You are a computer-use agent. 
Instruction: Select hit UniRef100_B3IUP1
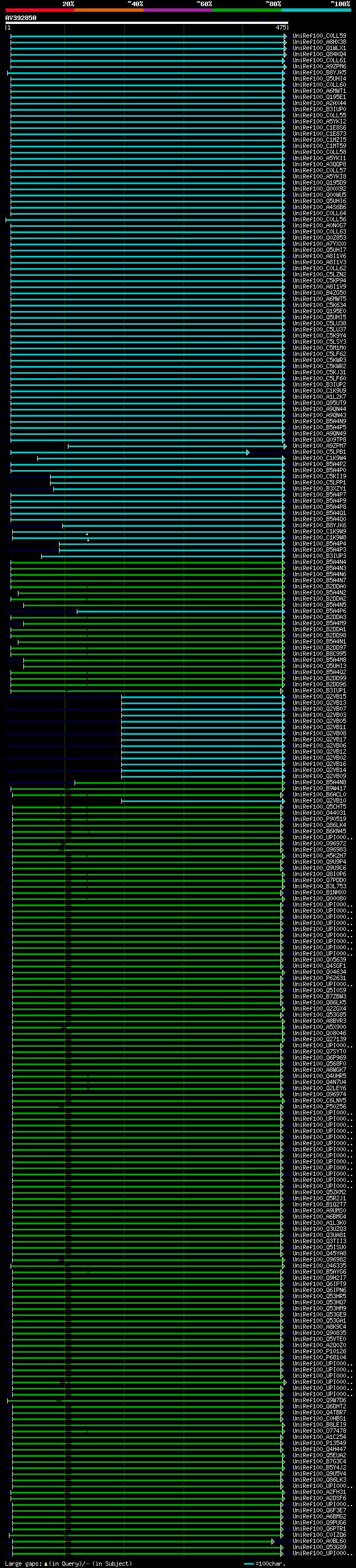coord(319,690)
